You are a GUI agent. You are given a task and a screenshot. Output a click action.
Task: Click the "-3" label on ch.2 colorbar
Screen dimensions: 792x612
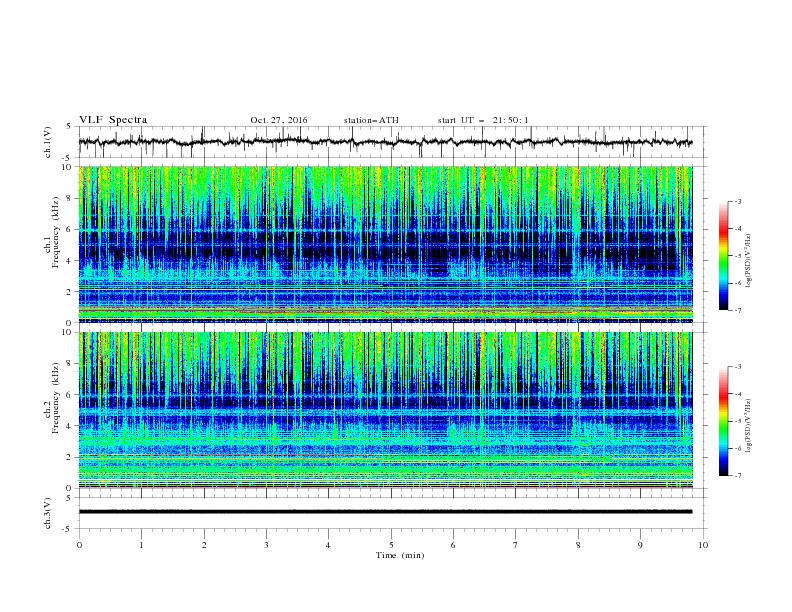click(738, 367)
